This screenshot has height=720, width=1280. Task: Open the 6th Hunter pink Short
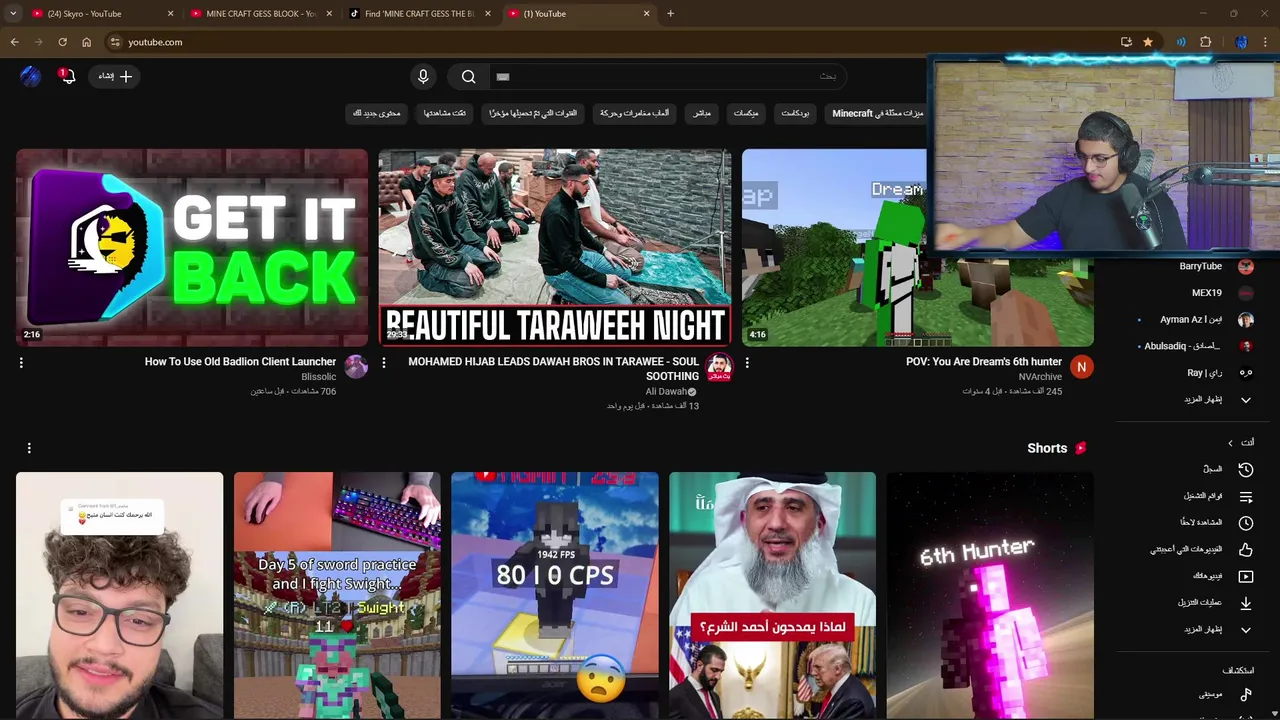[990, 595]
